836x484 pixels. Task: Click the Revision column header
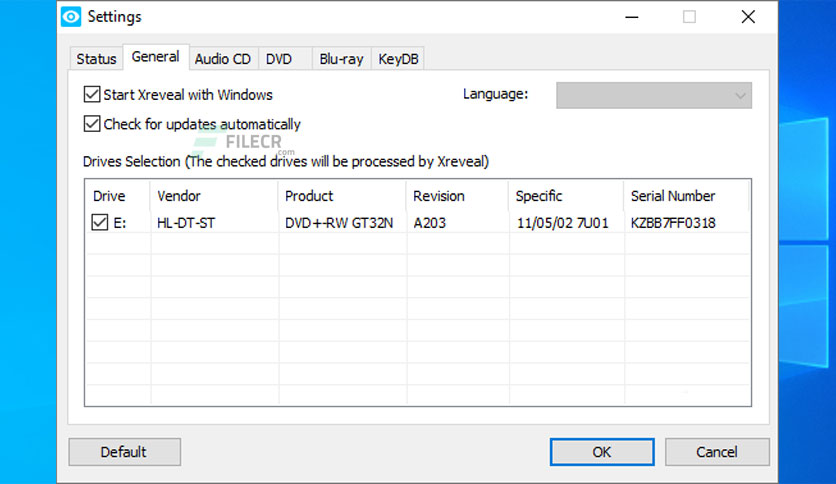click(457, 196)
